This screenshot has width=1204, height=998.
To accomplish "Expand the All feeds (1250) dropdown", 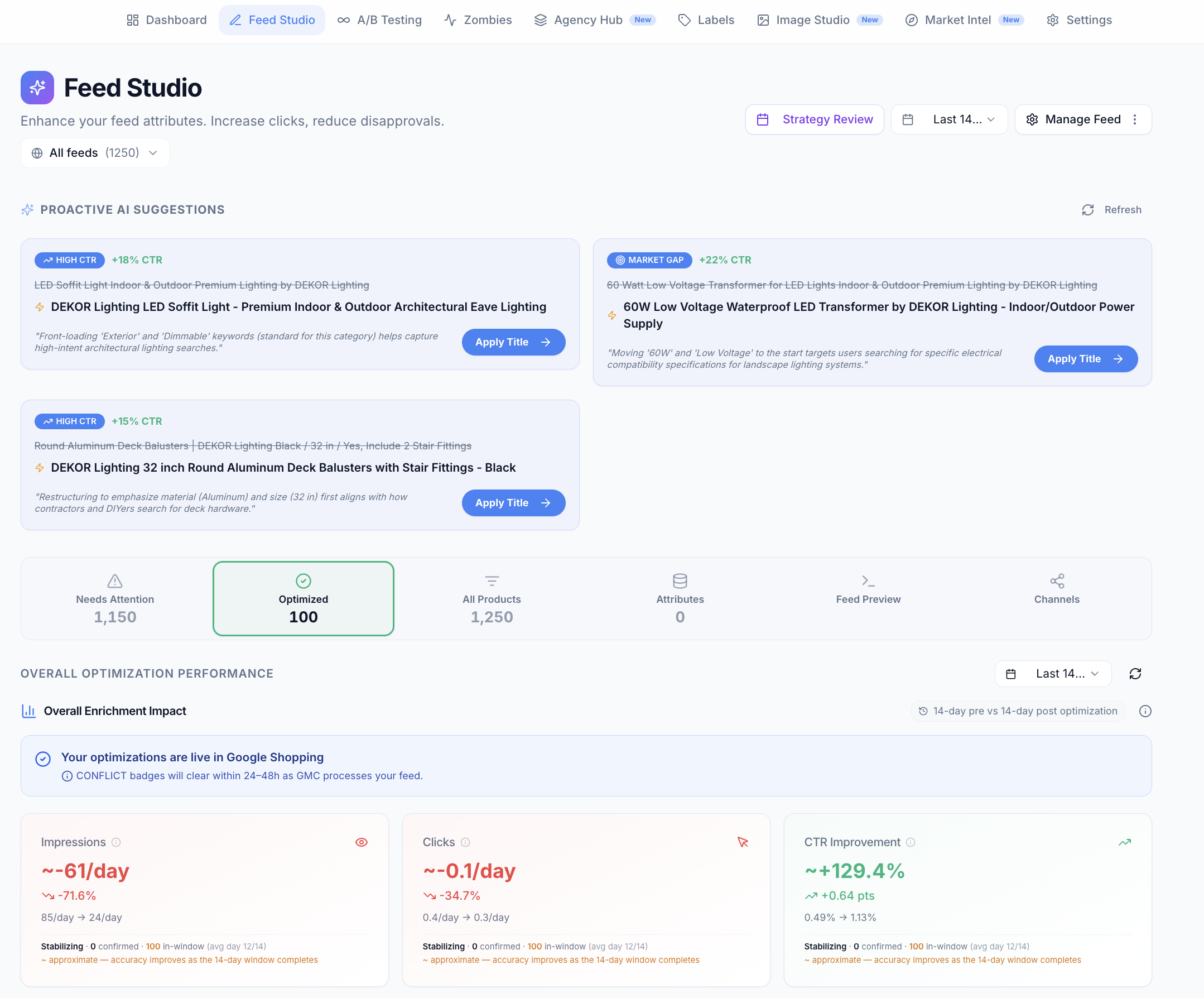I will click(x=95, y=153).
